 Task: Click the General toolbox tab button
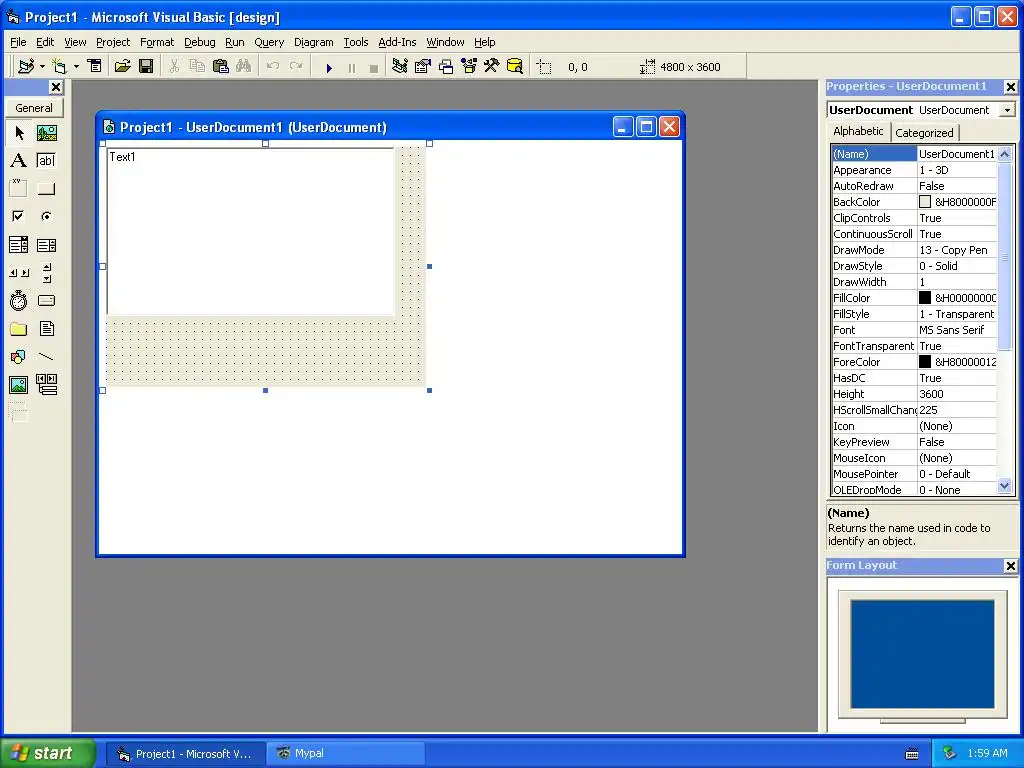click(x=34, y=108)
